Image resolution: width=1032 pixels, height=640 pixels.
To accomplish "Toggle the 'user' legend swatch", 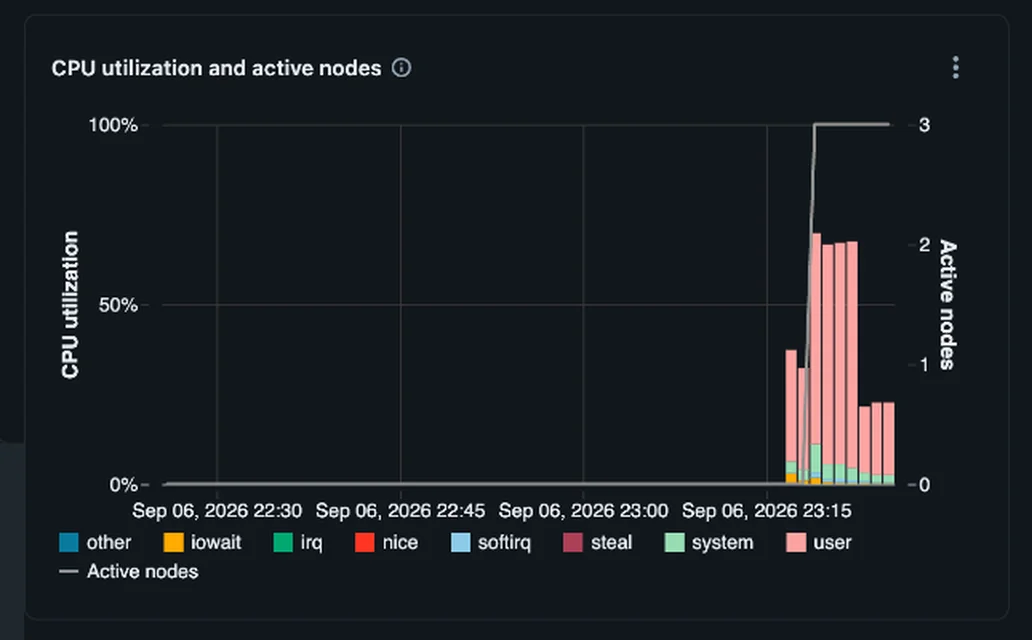I will point(796,543).
